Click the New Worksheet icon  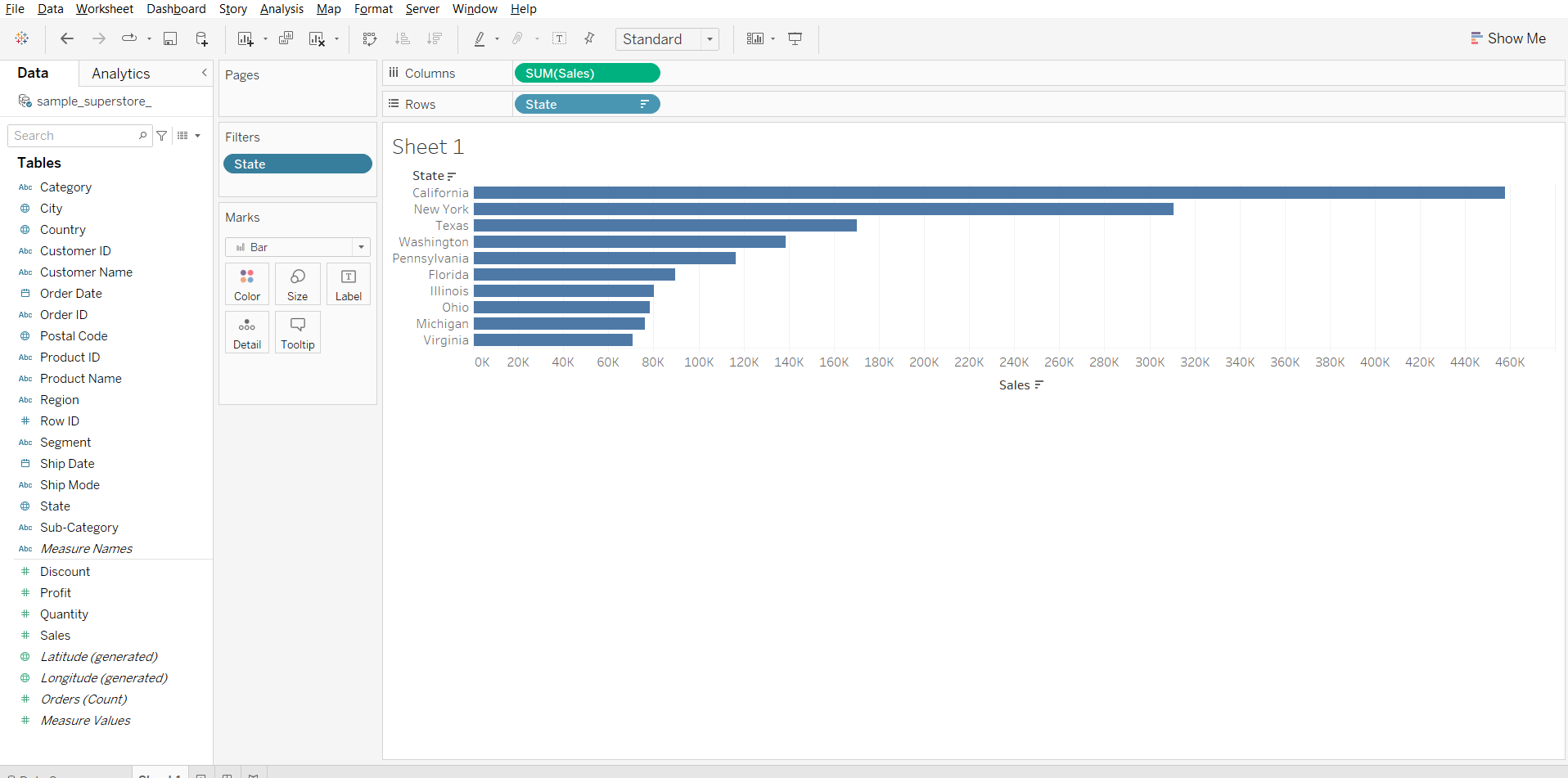[245, 38]
